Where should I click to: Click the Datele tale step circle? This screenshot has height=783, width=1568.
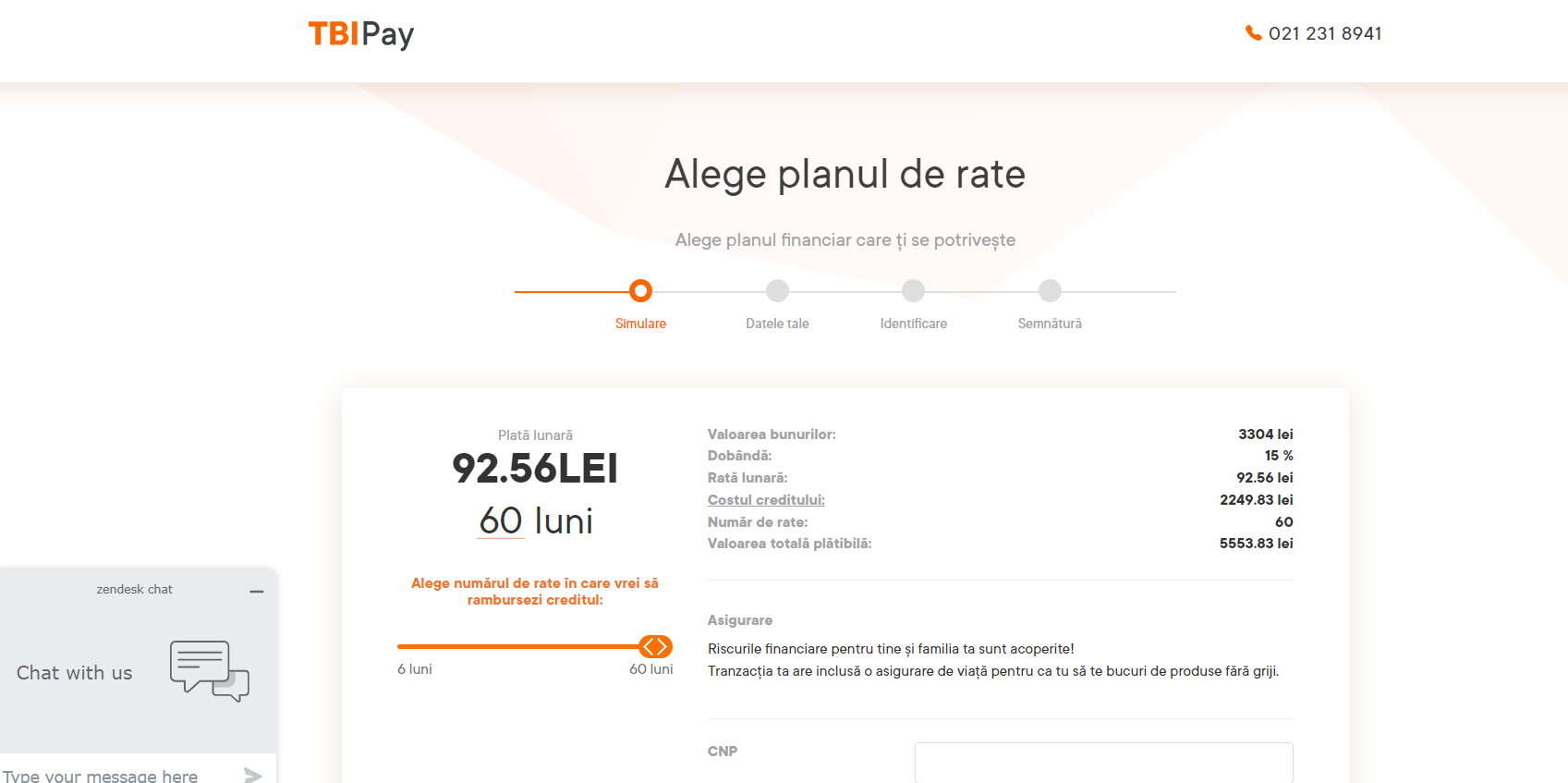click(x=777, y=290)
